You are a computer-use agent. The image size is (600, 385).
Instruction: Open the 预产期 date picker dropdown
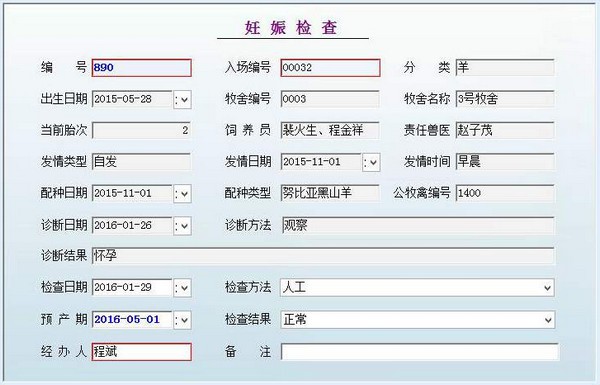183,320
